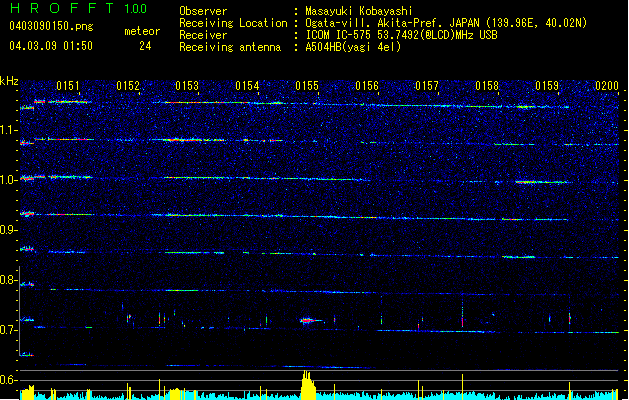Click the Receiving antenna label

[x=230, y=47]
